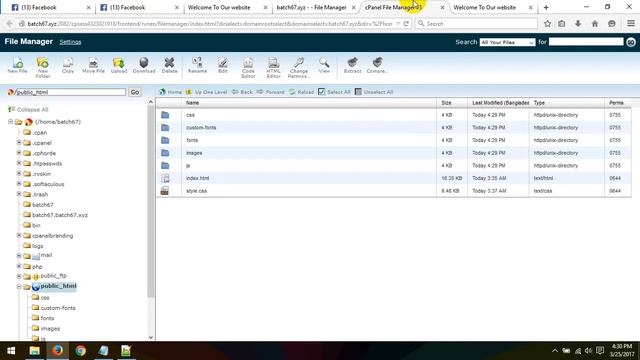Image resolution: width=640 pixels, height=360 pixels.
Task: Click the Copy toolbar icon
Action: pyautogui.click(x=68, y=65)
